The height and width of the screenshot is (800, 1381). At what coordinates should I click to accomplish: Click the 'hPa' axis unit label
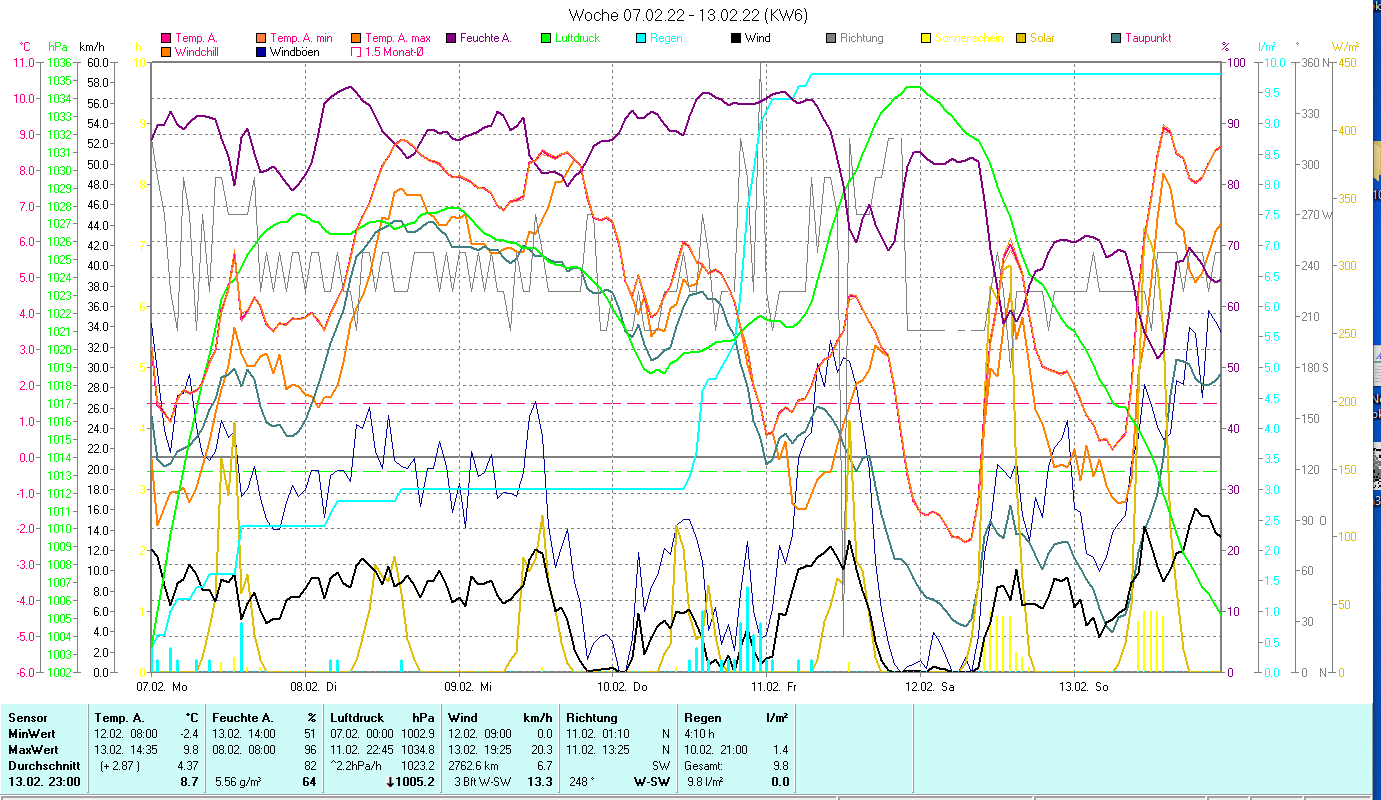click(58, 47)
